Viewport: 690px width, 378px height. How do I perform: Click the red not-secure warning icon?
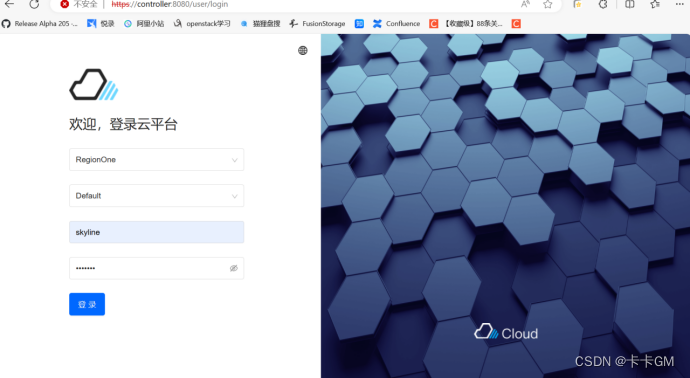(x=65, y=4)
